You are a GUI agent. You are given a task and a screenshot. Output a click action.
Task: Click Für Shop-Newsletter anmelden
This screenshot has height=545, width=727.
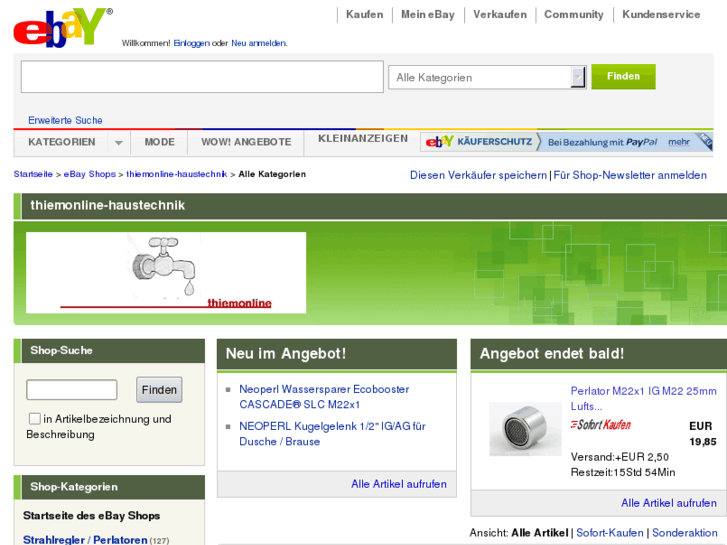pos(630,175)
